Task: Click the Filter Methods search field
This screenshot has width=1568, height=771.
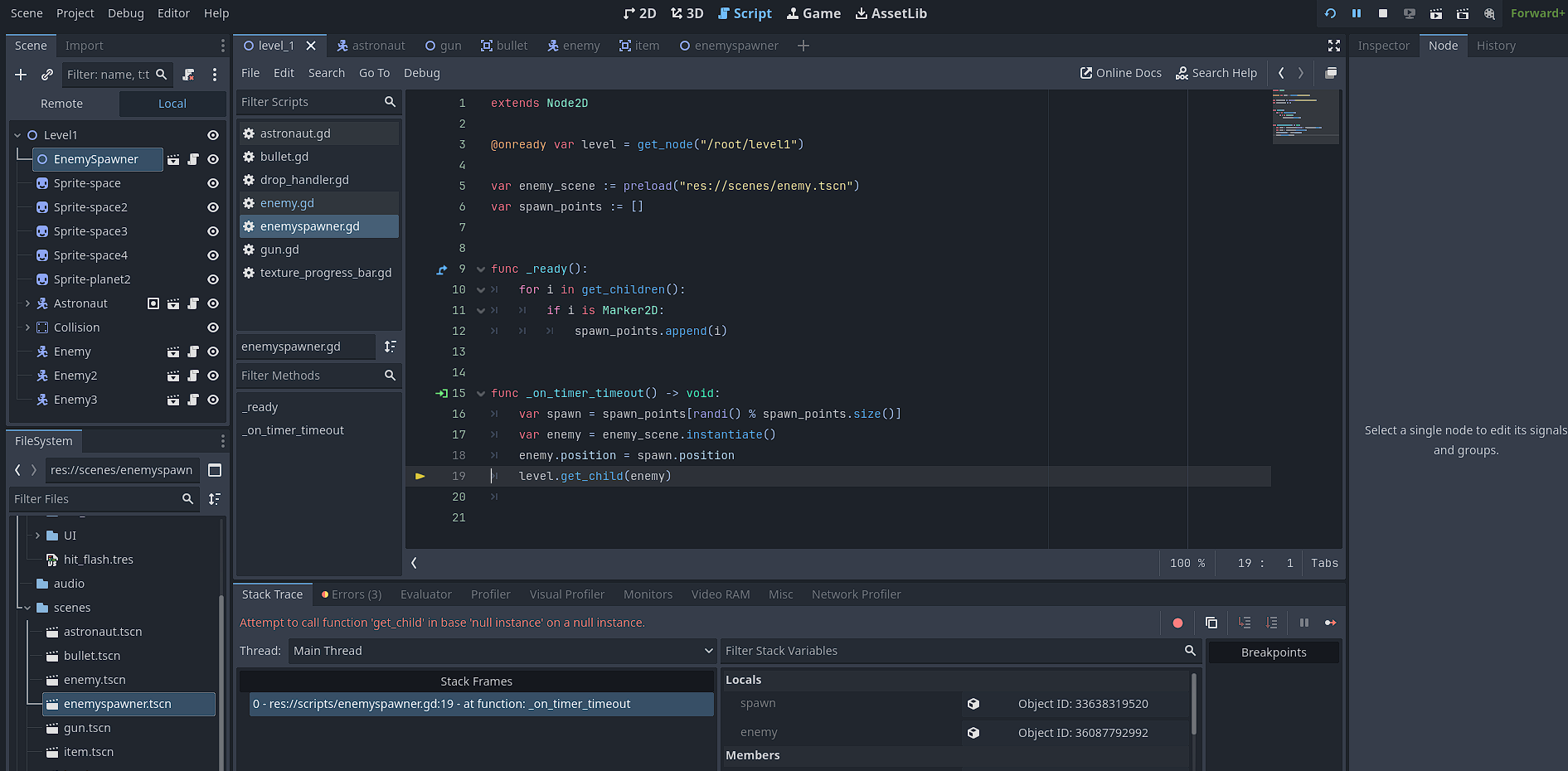Action: [x=311, y=376]
